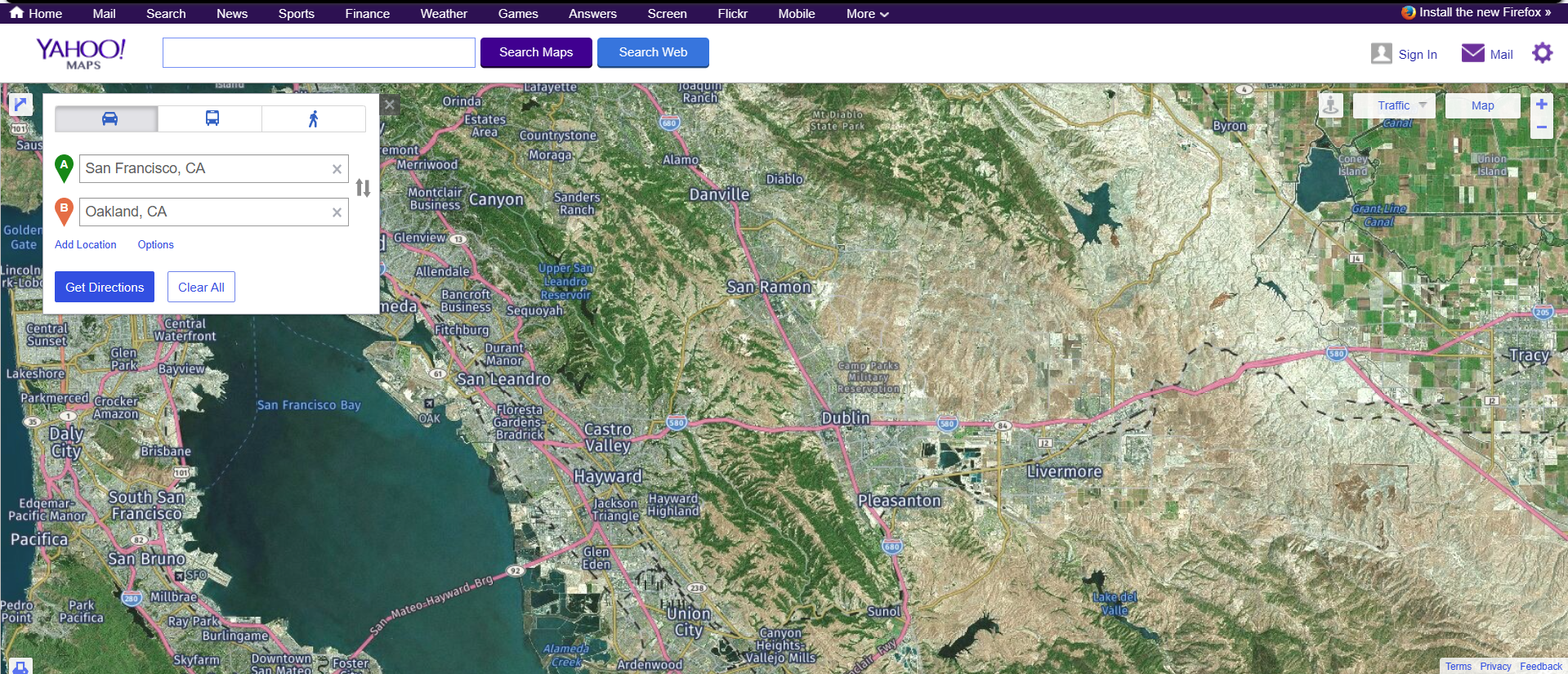
Task: Click the San Leandro label on map
Action: point(503,379)
